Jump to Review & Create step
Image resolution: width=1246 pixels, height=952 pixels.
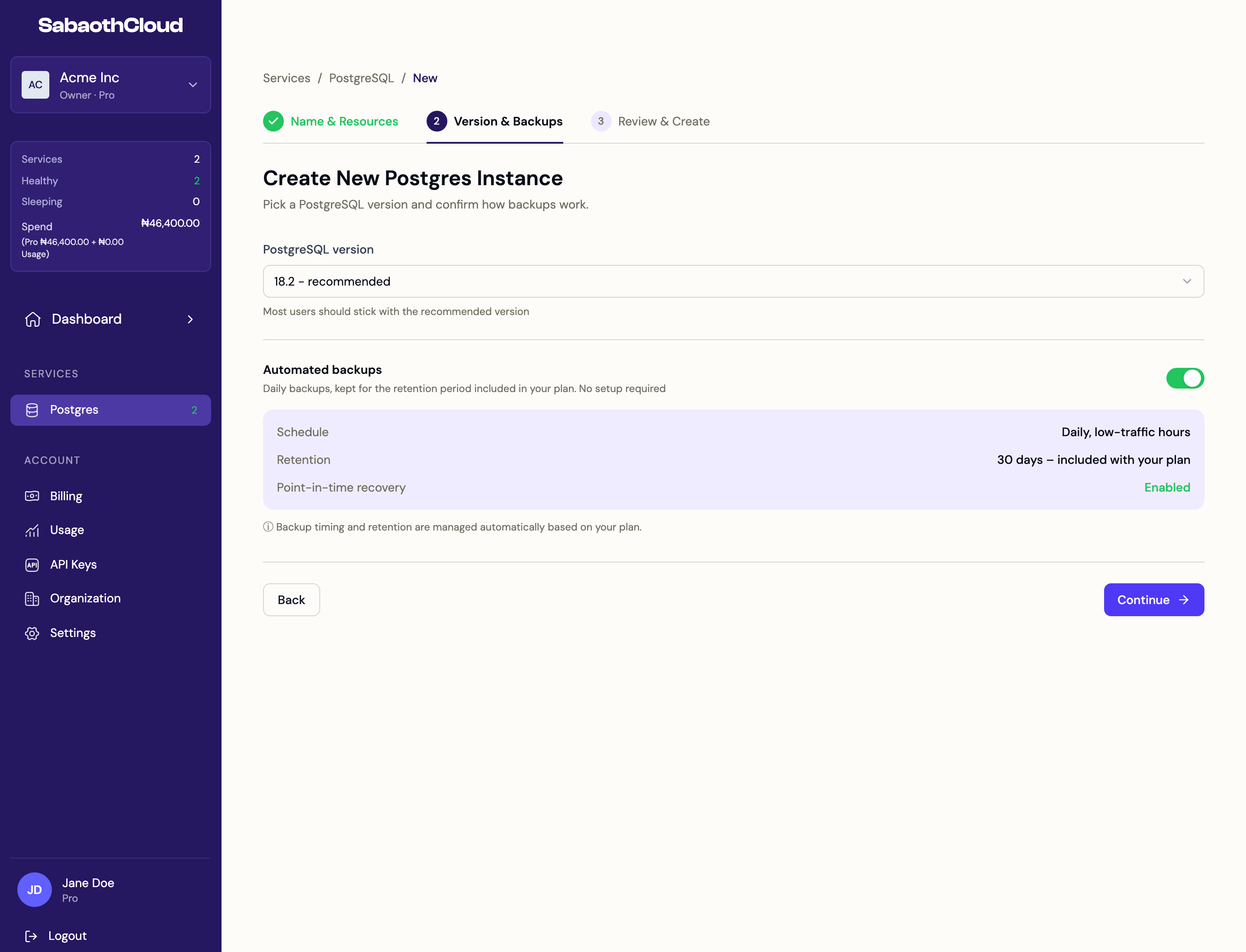tap(650, 121)
